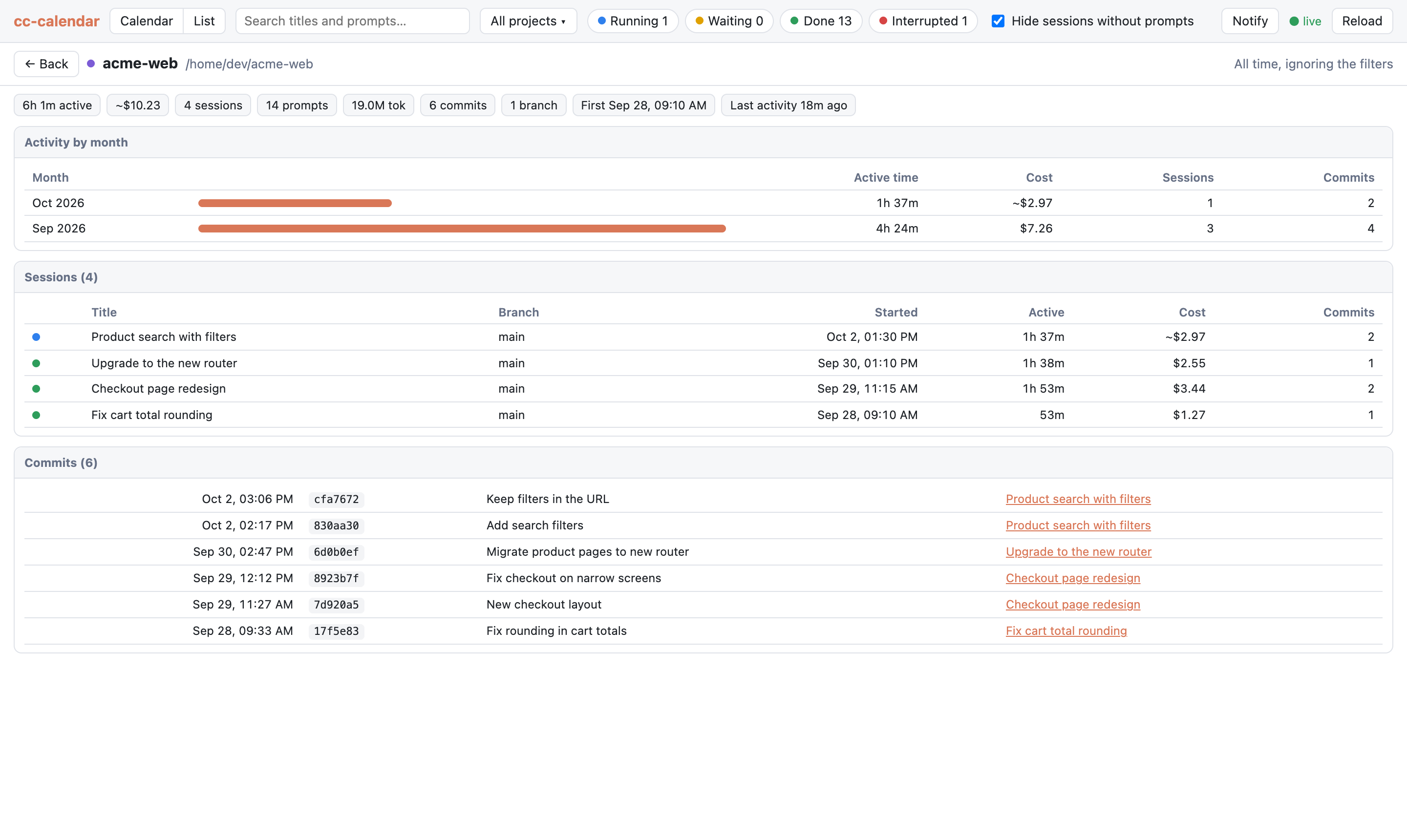1407x840 pixels.
Task: Click commit hash 17f5e83
Action: click(x=336, y=631)
